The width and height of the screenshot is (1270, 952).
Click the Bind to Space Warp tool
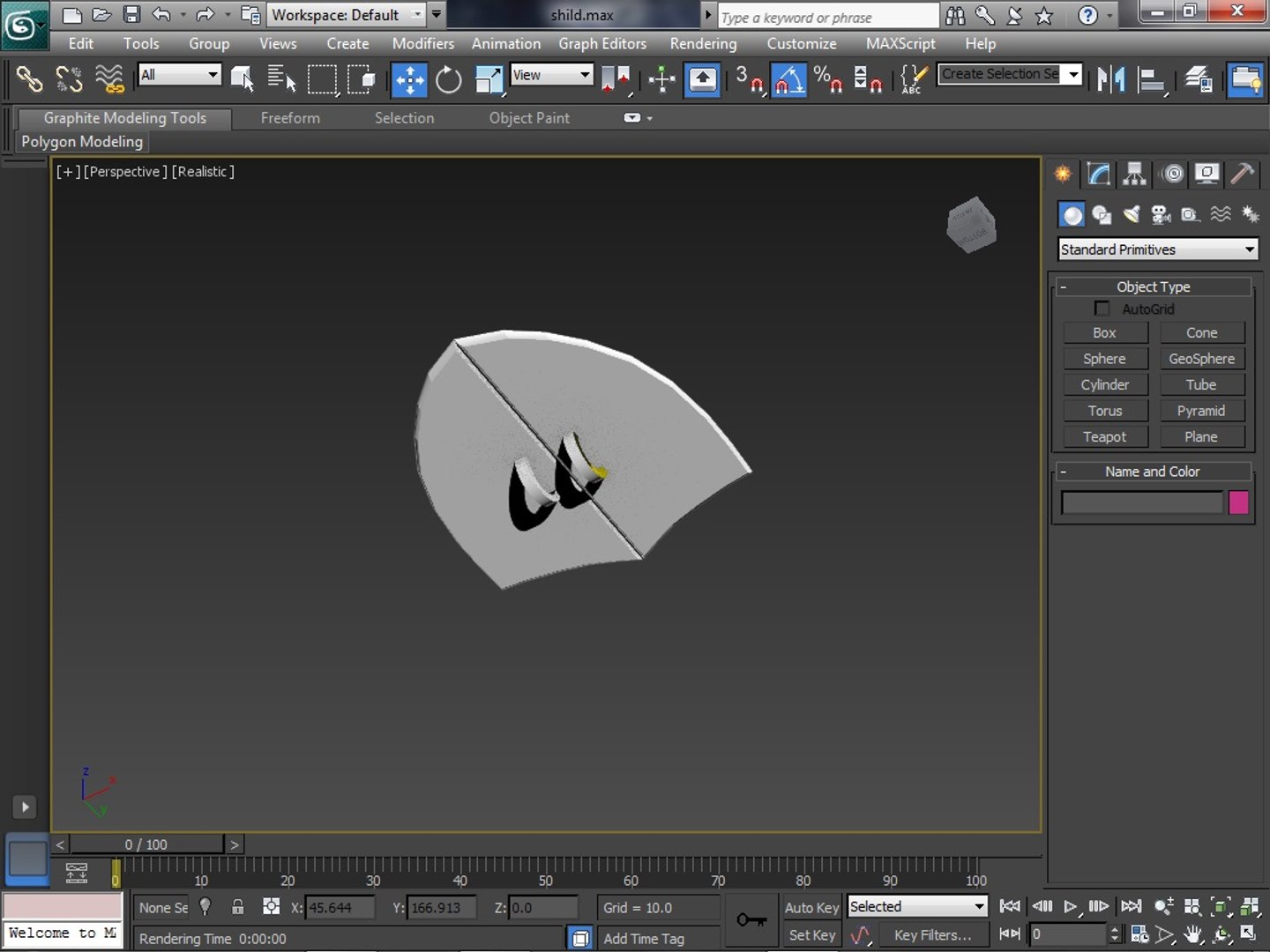pos(109,79)
